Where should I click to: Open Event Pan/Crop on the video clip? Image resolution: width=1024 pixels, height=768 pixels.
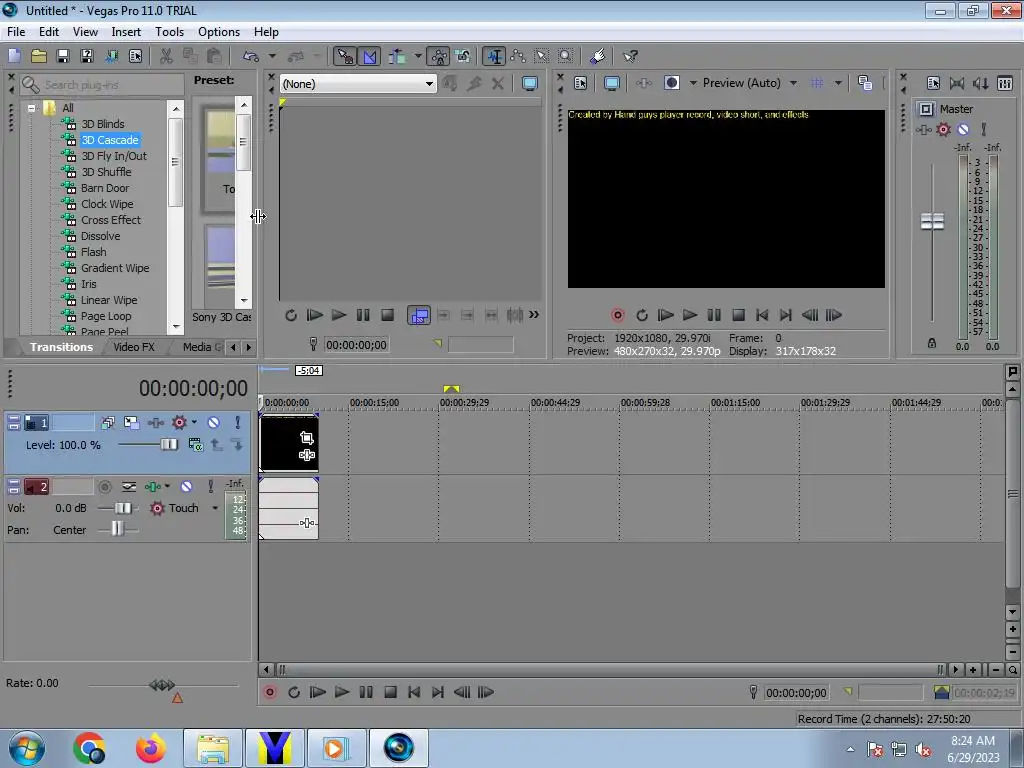point(306,438)
